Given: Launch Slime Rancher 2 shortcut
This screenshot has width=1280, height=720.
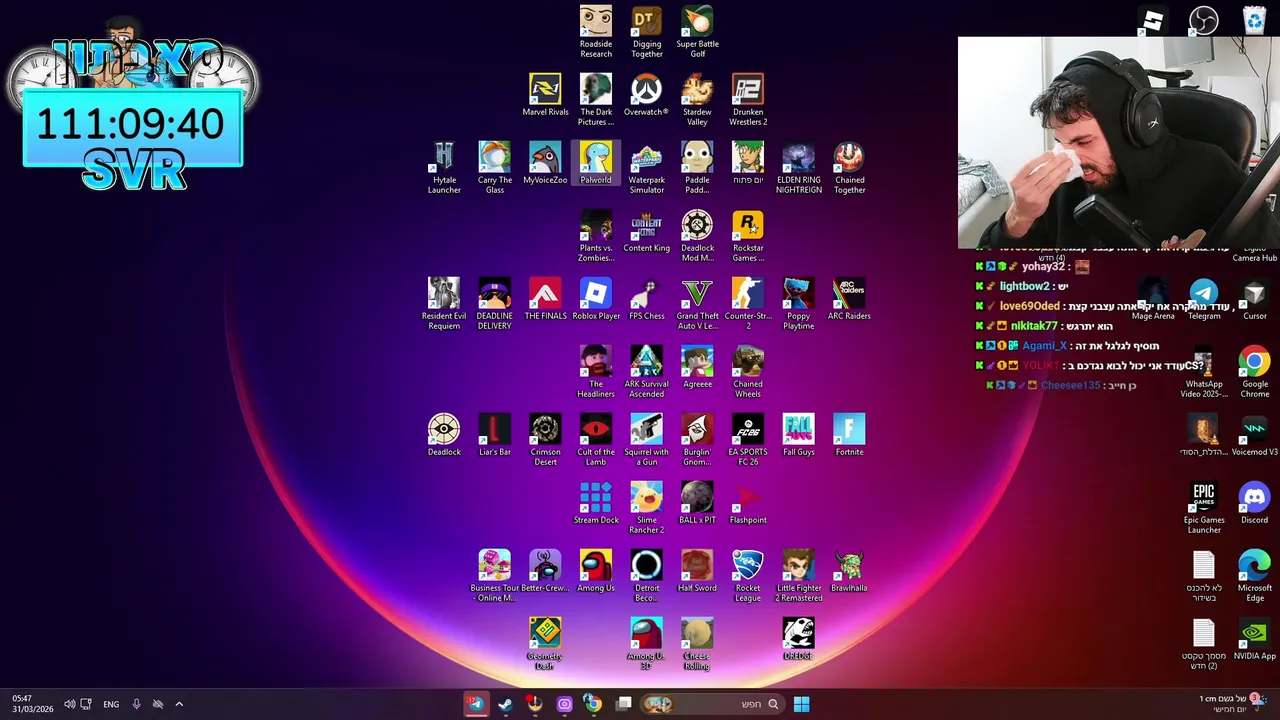Looking at the screenshot, I should 646,508.
